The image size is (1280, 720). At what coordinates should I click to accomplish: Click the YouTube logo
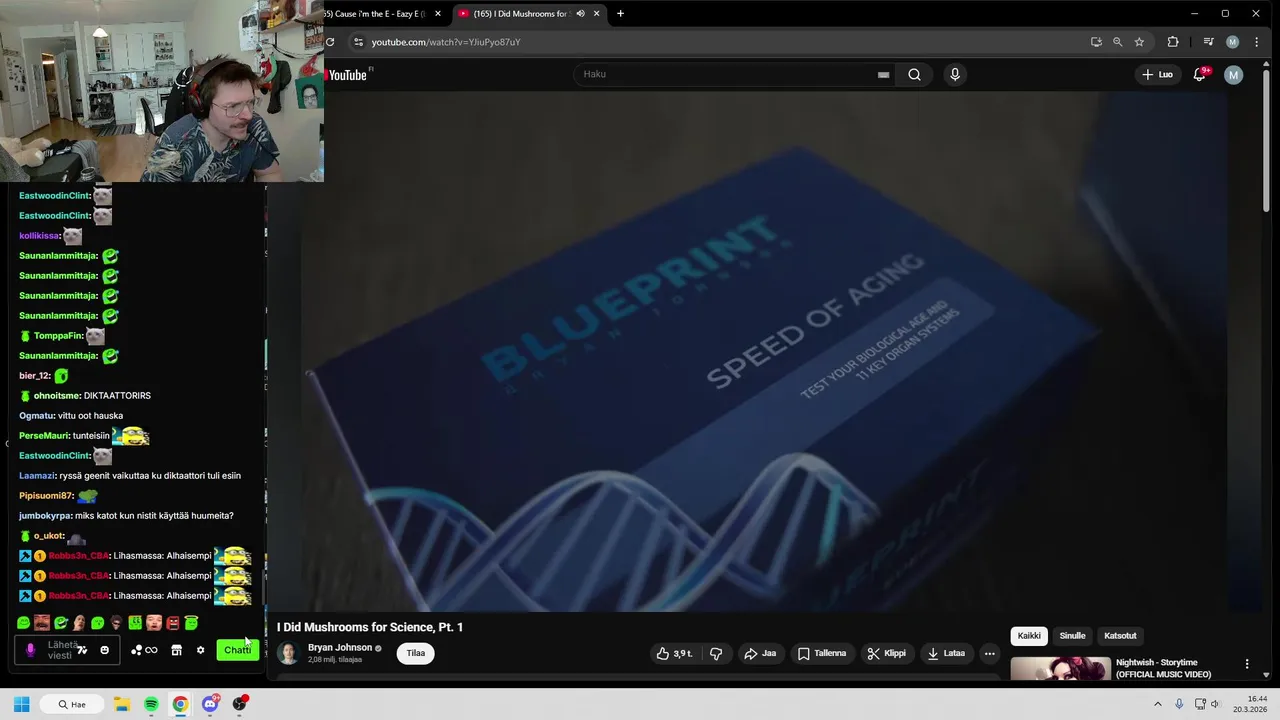point(347,75)
